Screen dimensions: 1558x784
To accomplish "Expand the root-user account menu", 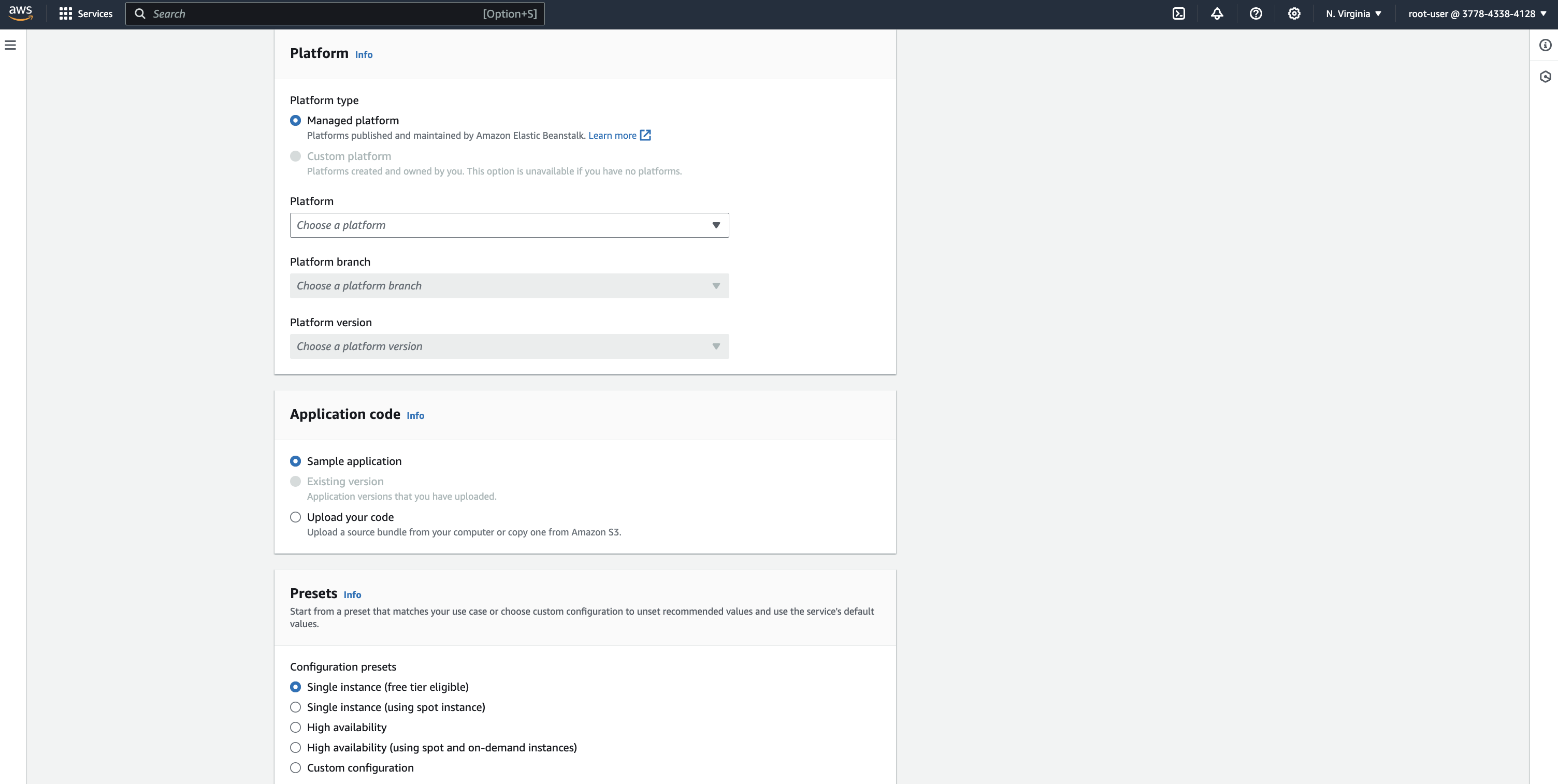I will [x=1476, y=14].
